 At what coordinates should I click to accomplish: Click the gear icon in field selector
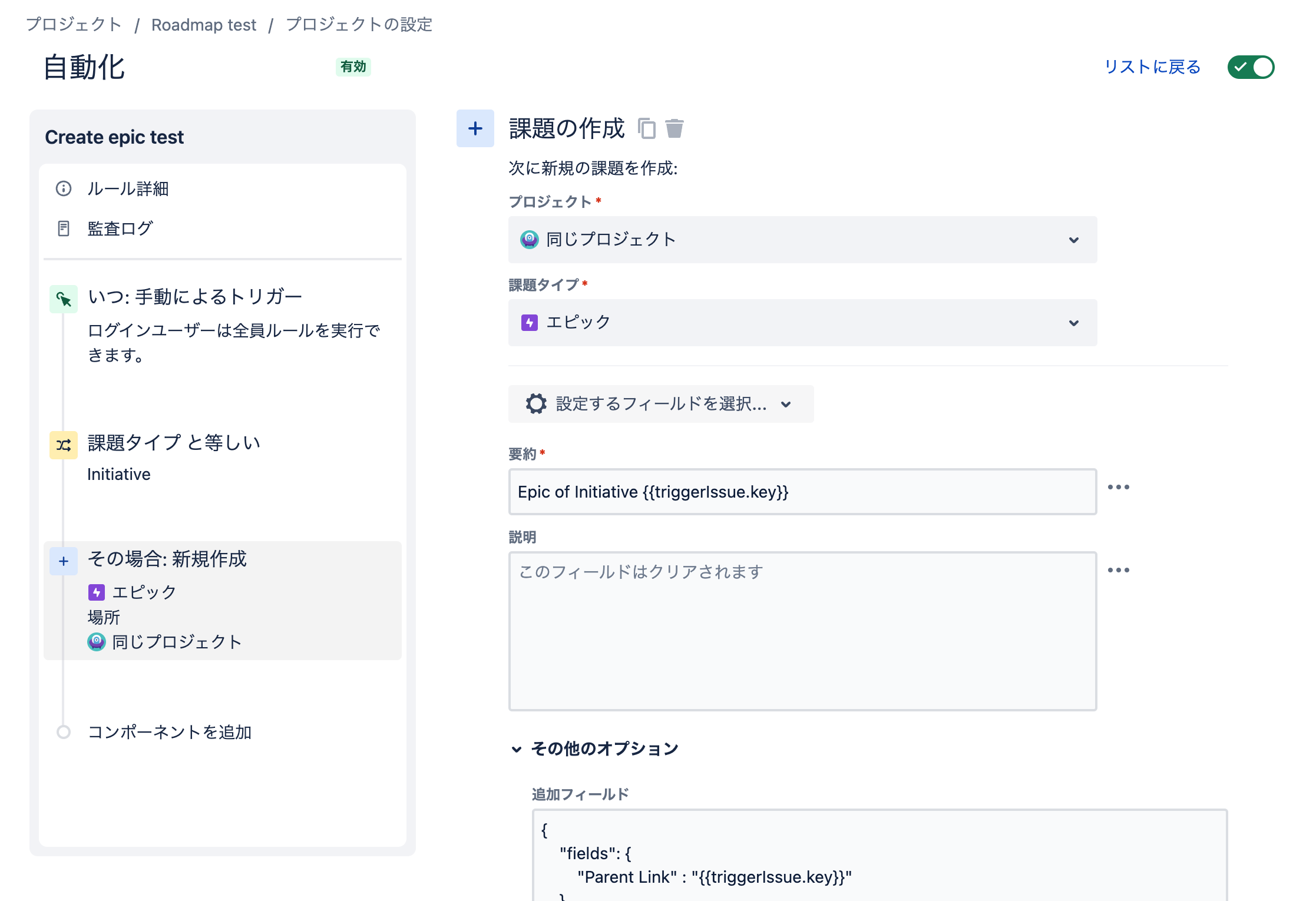(x=536, y=404)
